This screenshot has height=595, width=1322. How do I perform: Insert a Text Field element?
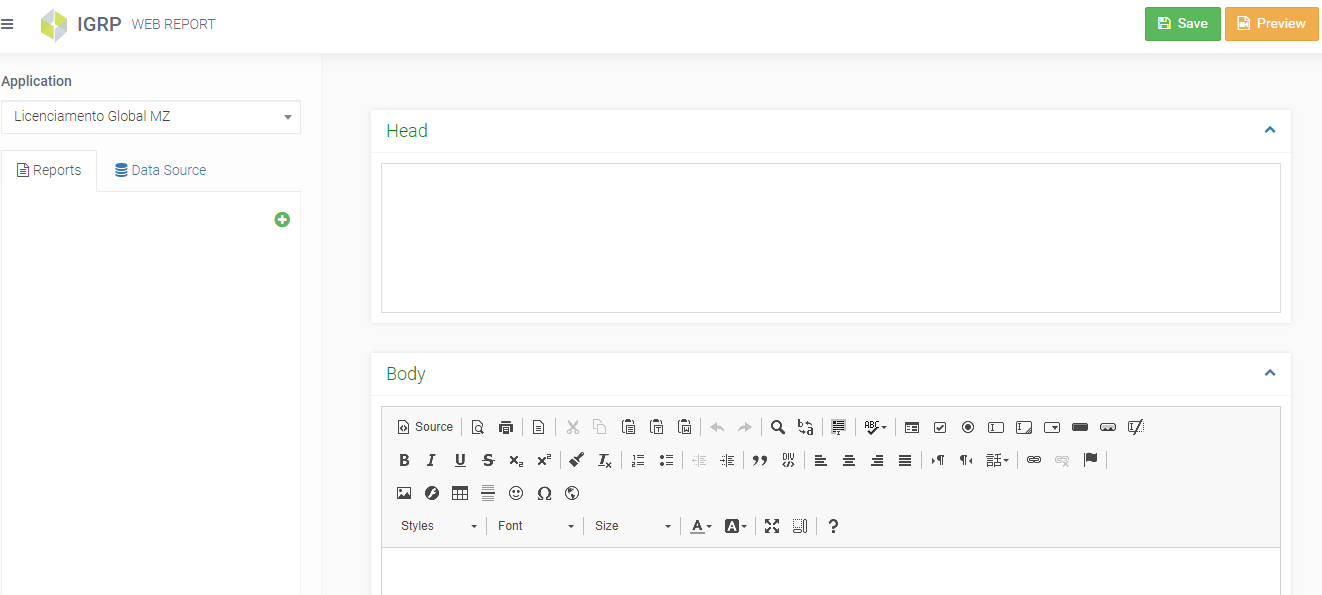(x=996, y=427)
